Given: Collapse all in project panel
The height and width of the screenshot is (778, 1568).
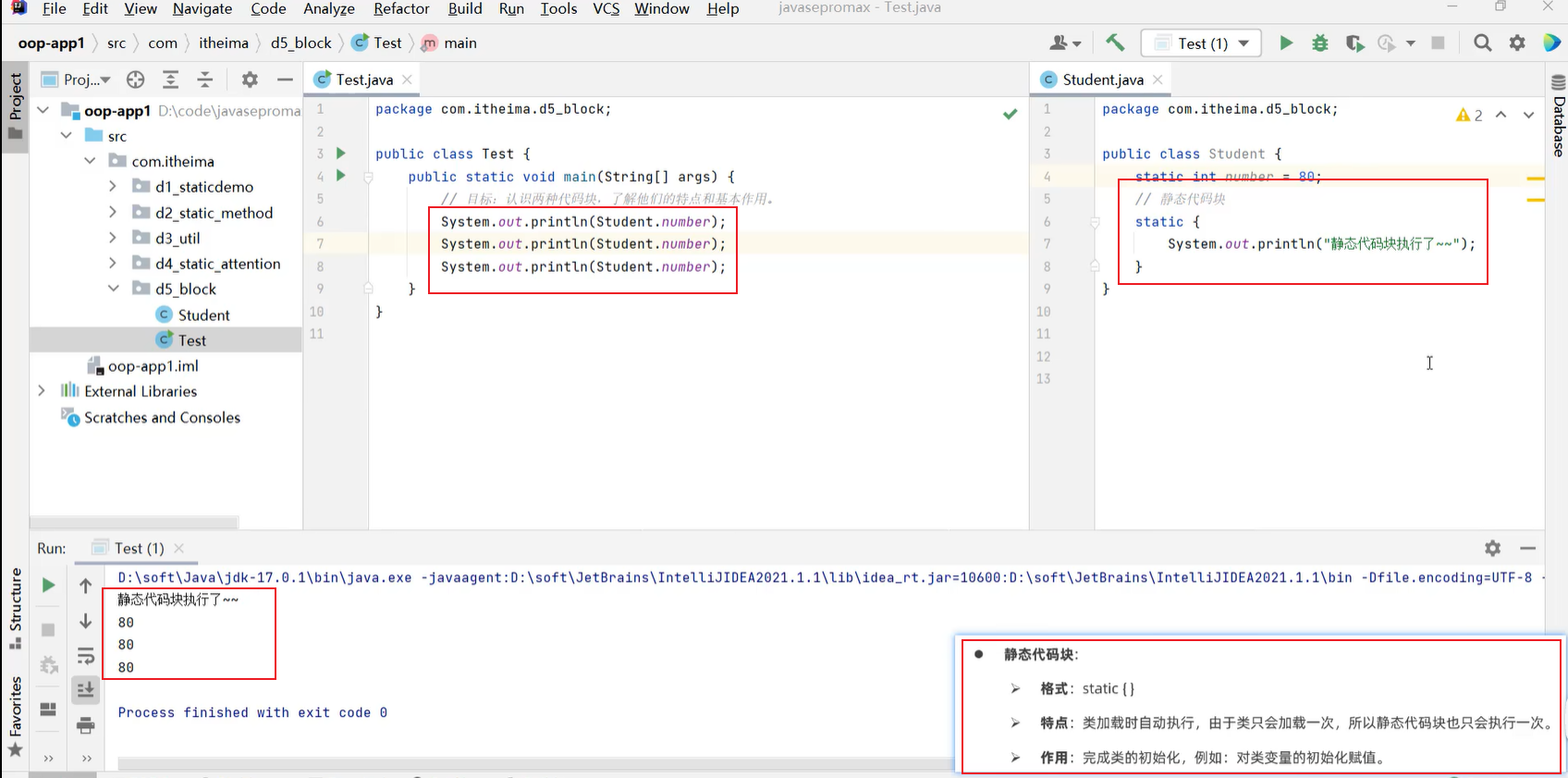Looking at the screenshot, I should [x=205, y=80].
